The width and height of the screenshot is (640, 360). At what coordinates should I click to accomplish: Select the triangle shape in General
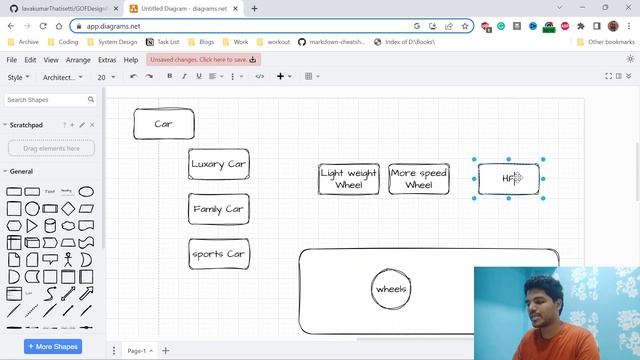[x=32, y=226]
